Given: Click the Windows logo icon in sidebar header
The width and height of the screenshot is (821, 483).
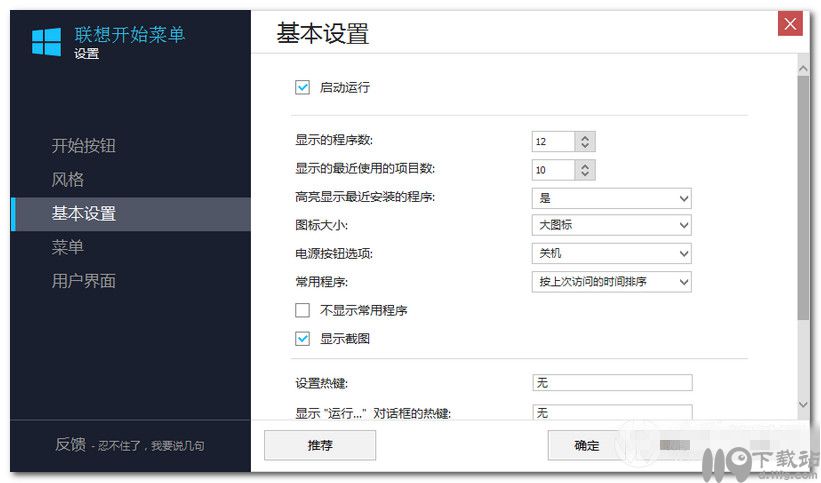Looking at the screenshot, I should 46,42.
